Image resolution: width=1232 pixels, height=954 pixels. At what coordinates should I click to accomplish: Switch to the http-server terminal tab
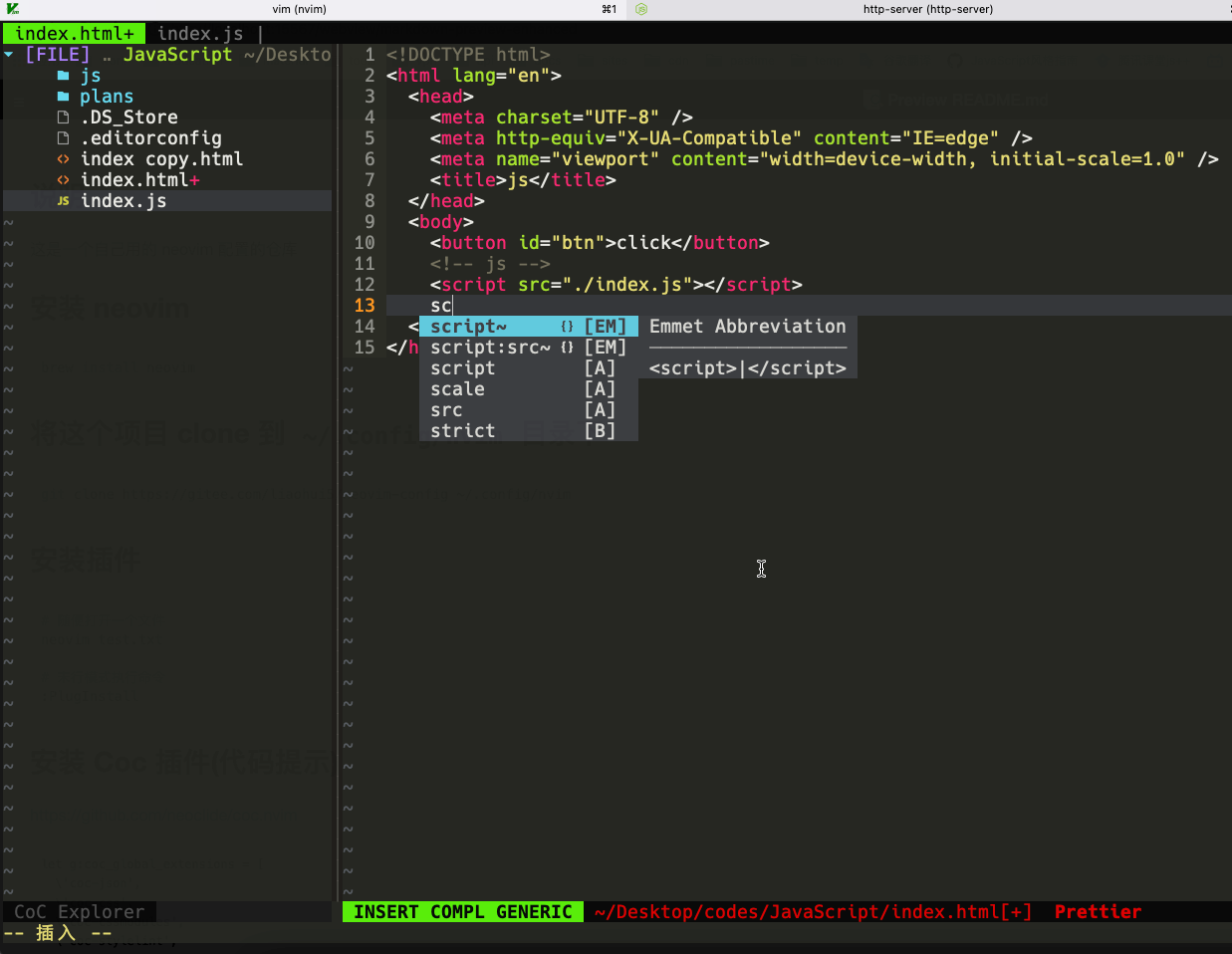927,9
